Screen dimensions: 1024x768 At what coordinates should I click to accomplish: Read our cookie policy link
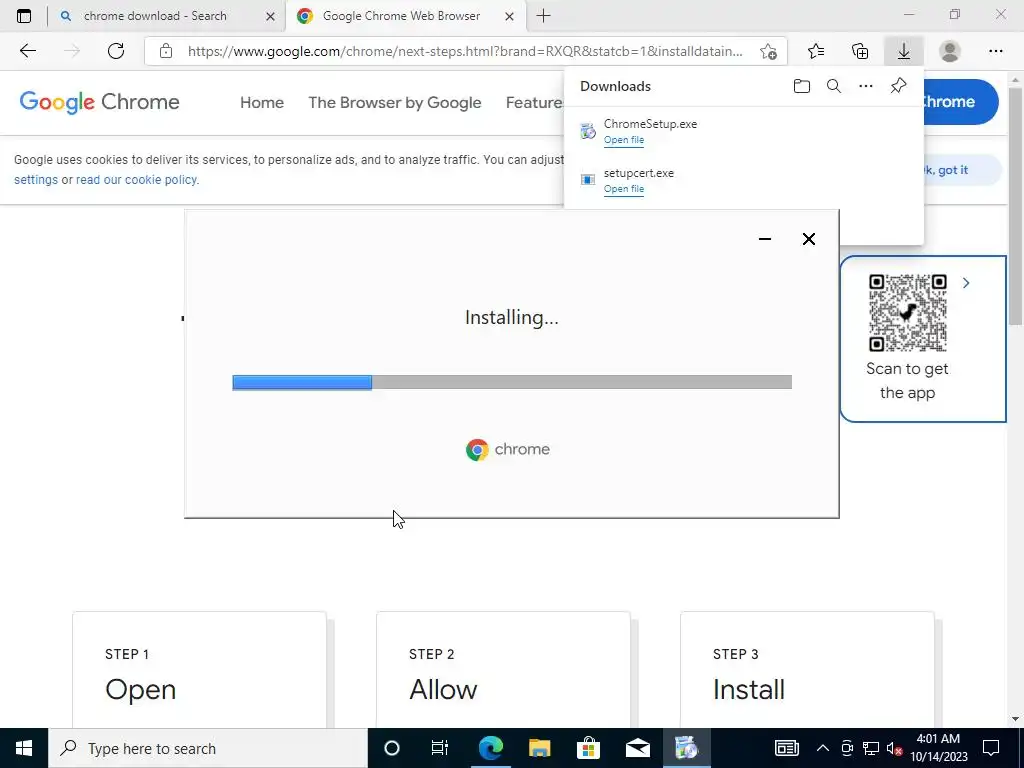136,180
